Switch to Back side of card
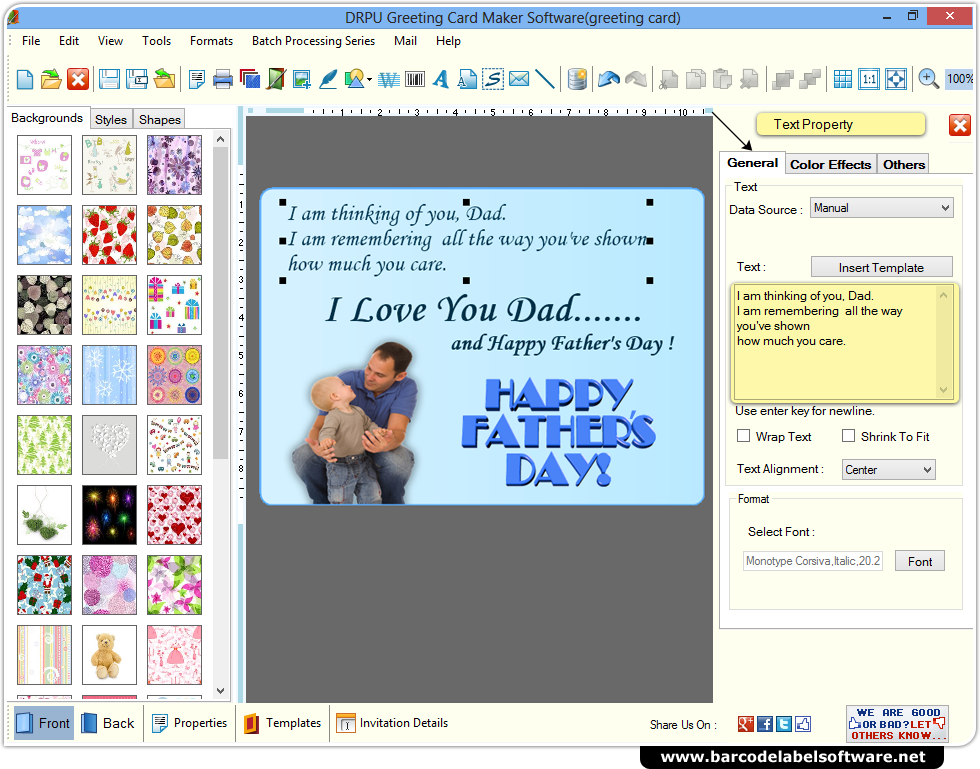The height and width of the screenshot is (769, 980). point(108,723)
